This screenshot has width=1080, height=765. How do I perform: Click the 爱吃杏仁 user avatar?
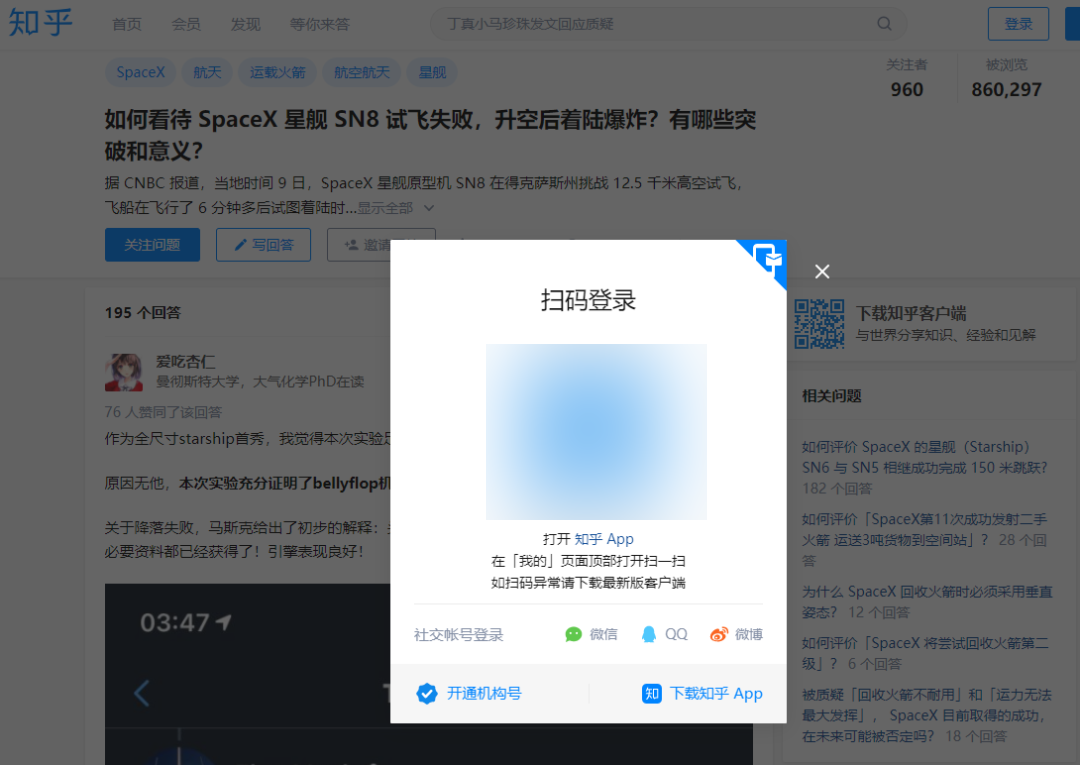point(124,372)
